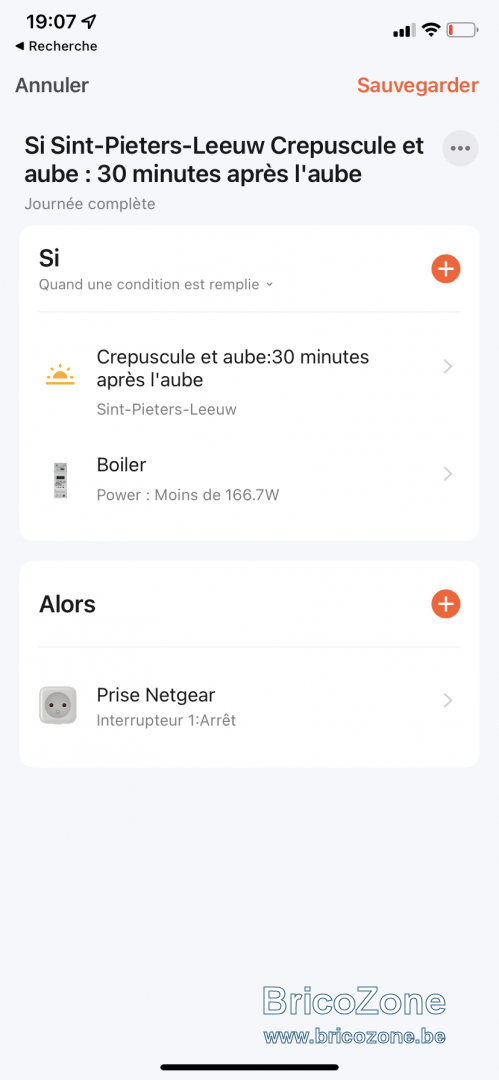This screenshot has height=1080, width=499.
Task: Tap the home indicator bar
Action: tap(250, 1067)
